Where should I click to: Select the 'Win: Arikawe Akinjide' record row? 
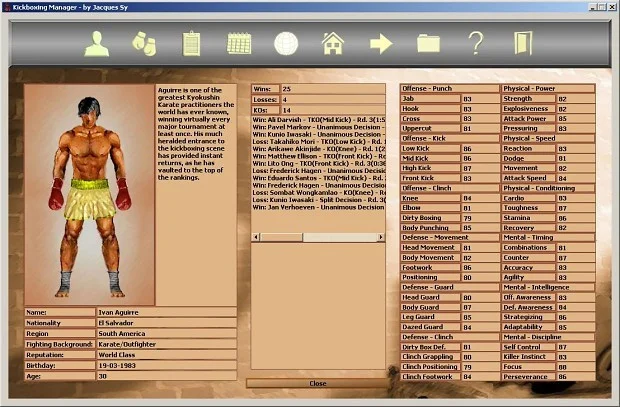click(319, 149)
